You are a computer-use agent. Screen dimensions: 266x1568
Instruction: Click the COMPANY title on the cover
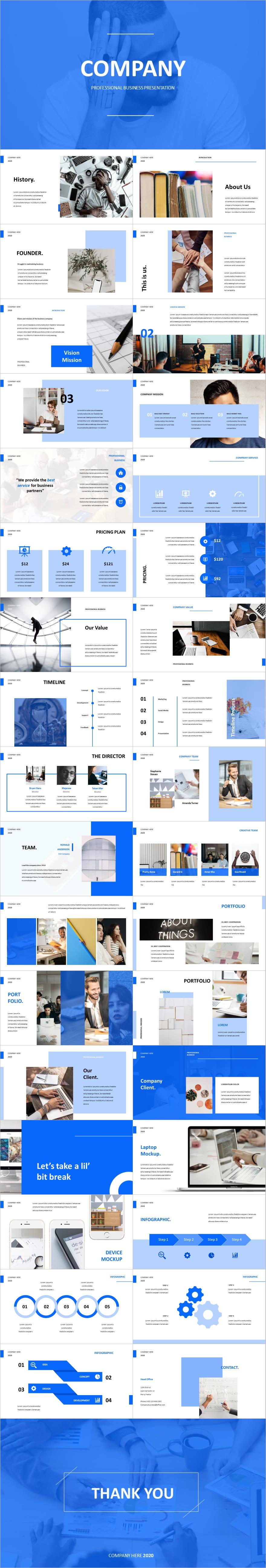click(133, 69)
